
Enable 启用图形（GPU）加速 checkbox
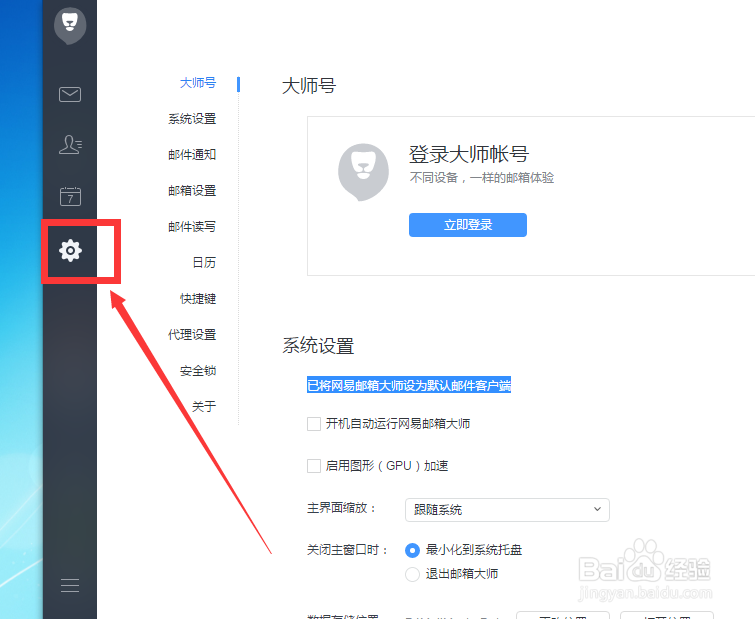[314, 466]
